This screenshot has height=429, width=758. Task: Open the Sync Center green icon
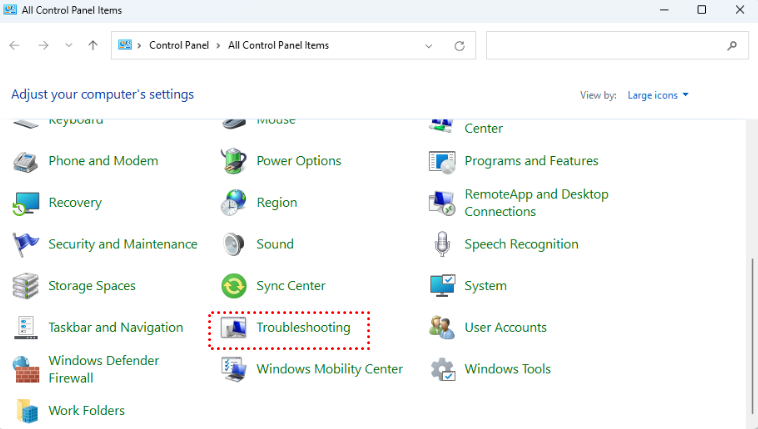[x=234, y=286]
